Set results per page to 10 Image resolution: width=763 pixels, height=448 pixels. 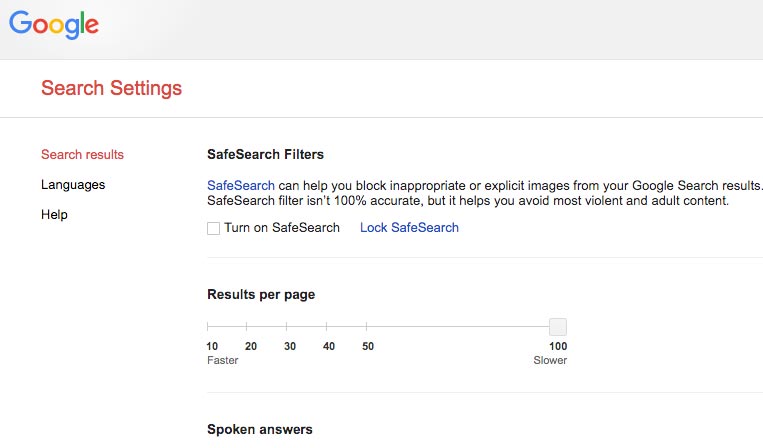(208, 326)
